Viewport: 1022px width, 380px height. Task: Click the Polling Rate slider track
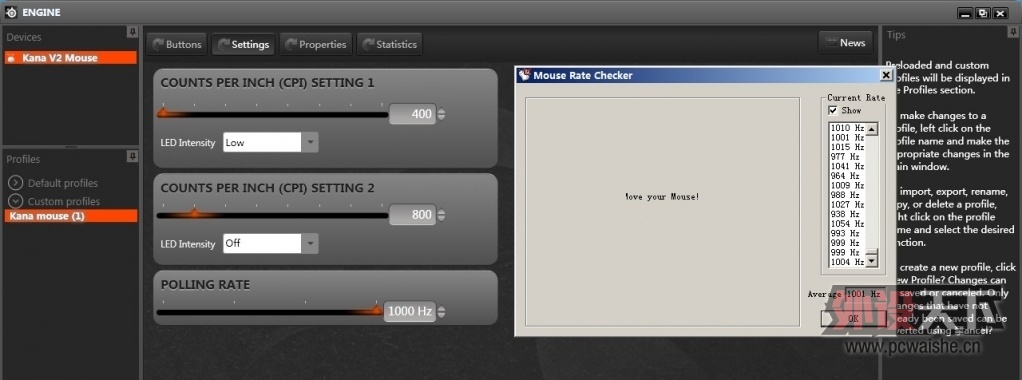pos(270,312)
